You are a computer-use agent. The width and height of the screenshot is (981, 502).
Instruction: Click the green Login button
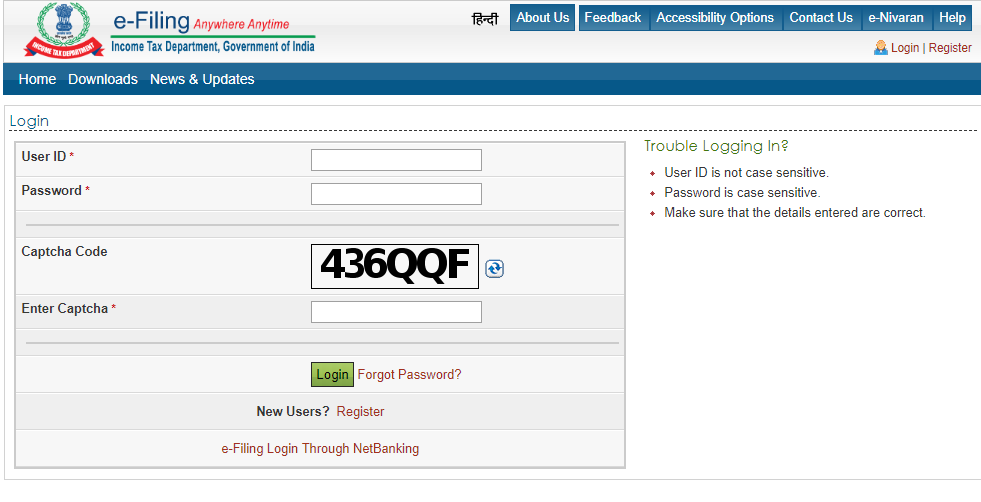point(332,374)
